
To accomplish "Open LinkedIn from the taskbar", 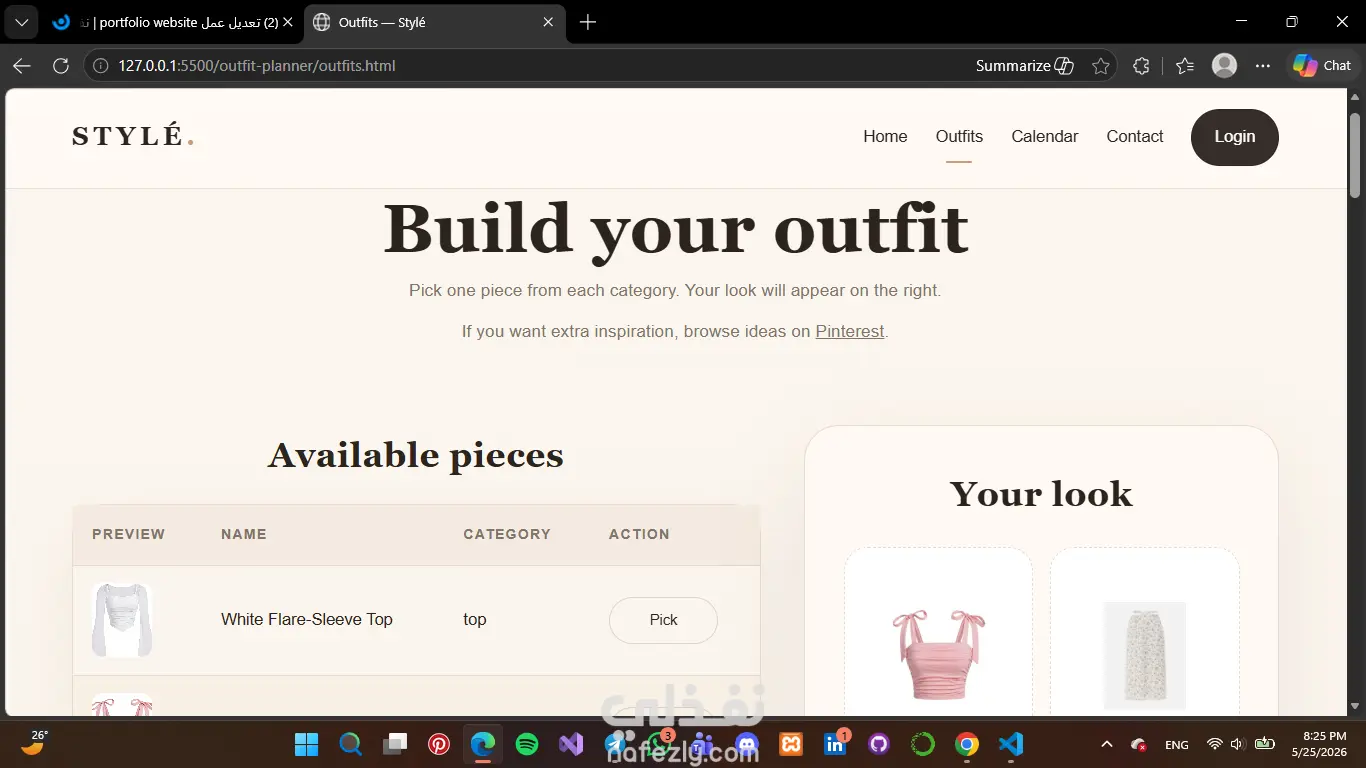I will [835, 744].
